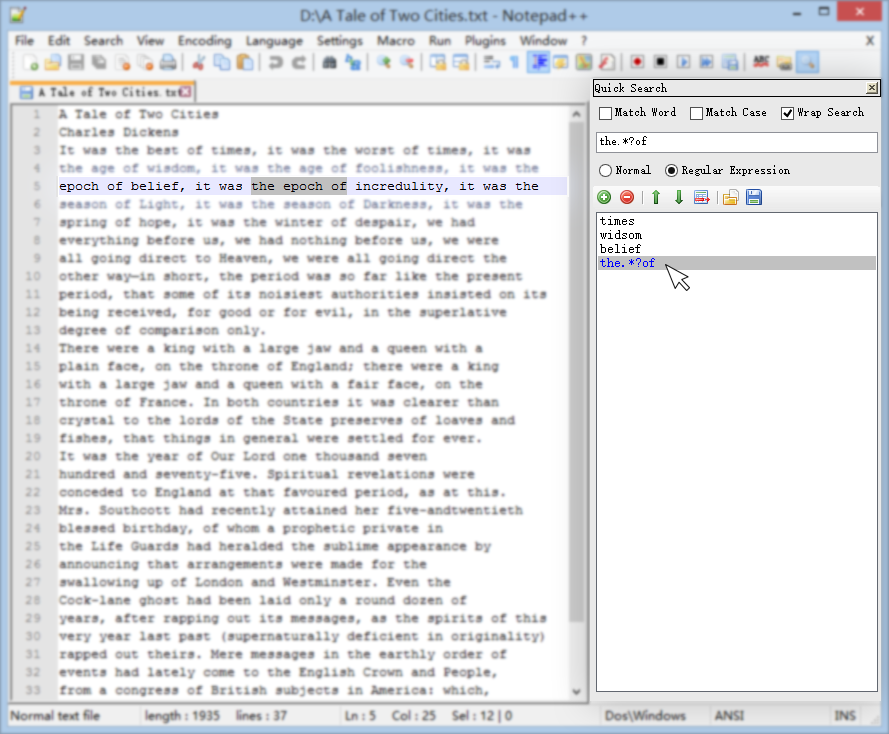Remove pattern with the red minus button
889x734 pixels.
625,197
